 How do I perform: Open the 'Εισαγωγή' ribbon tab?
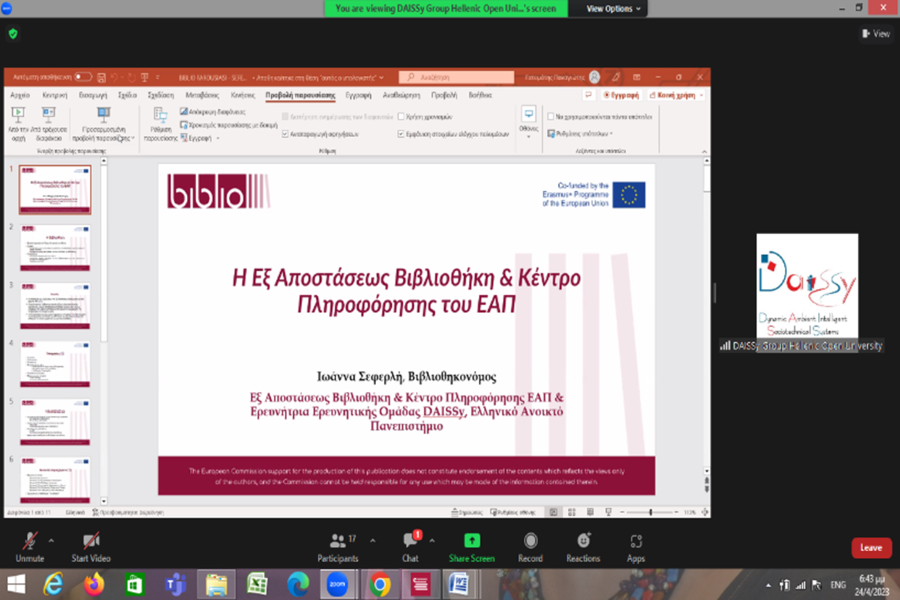(x=80, y=95)
